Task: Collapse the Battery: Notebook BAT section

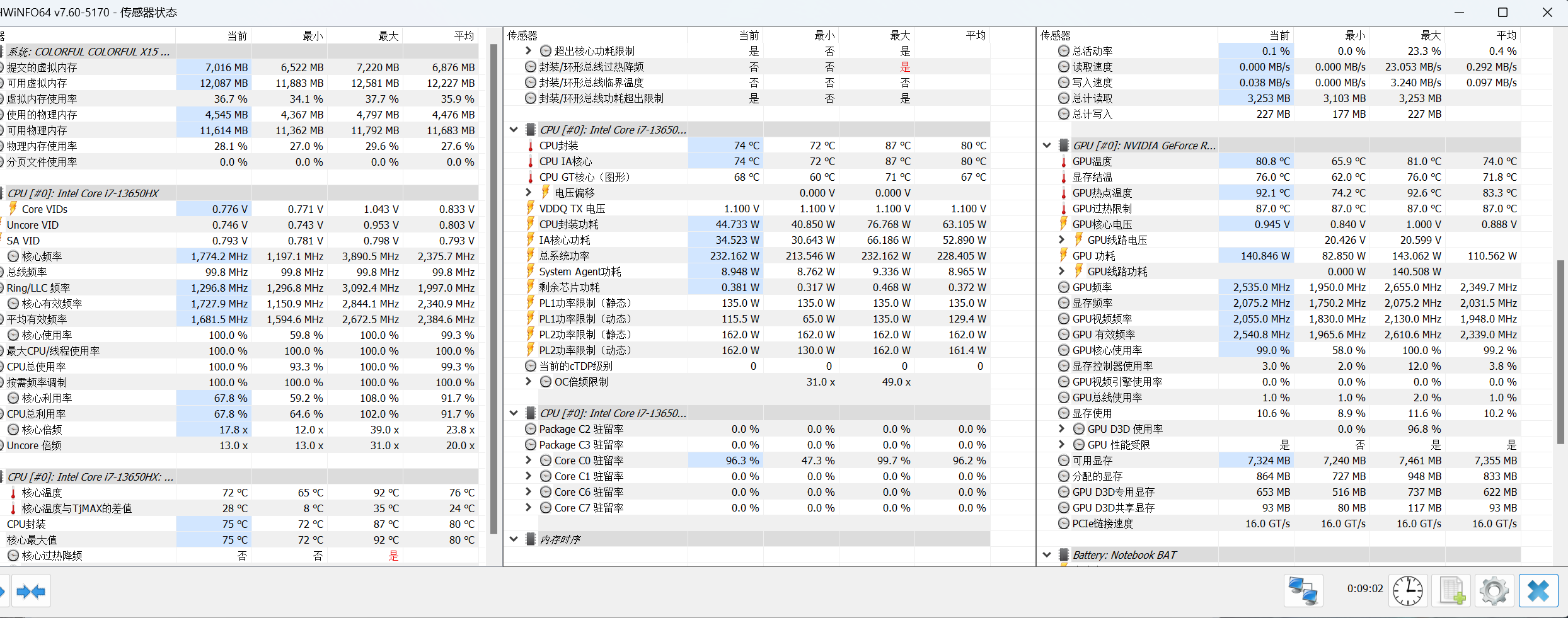Action: coord(1047,555)
